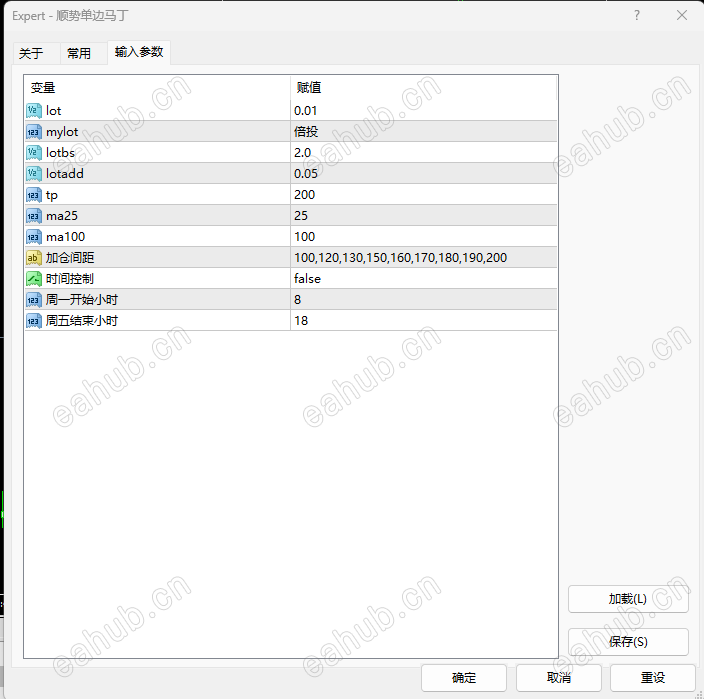Save parameters with 保存(S) button
This screenshot has height=699, width=704.
click(x=628, y=642)
